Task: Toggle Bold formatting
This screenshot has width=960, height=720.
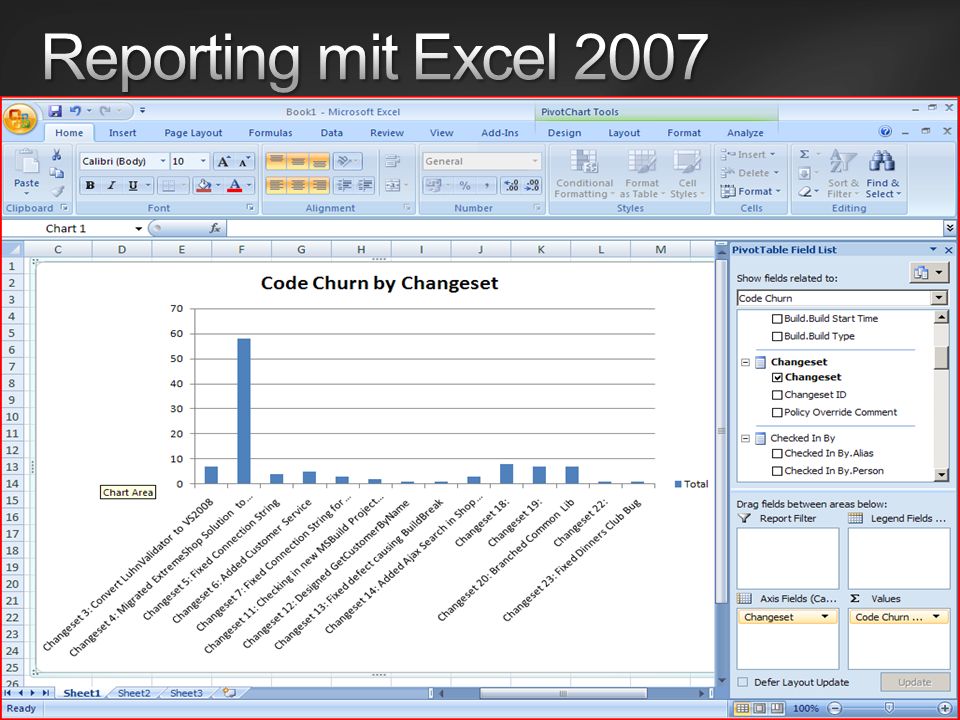Action: pos(90,186)
